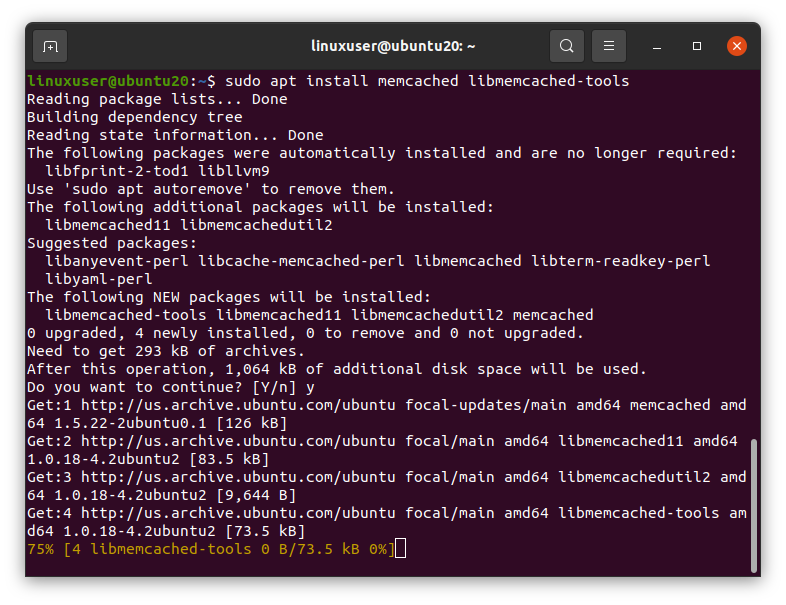Click the yellow 75% download progress line
Viewport: 786px width, 605px height.
(x=211, y=549)
